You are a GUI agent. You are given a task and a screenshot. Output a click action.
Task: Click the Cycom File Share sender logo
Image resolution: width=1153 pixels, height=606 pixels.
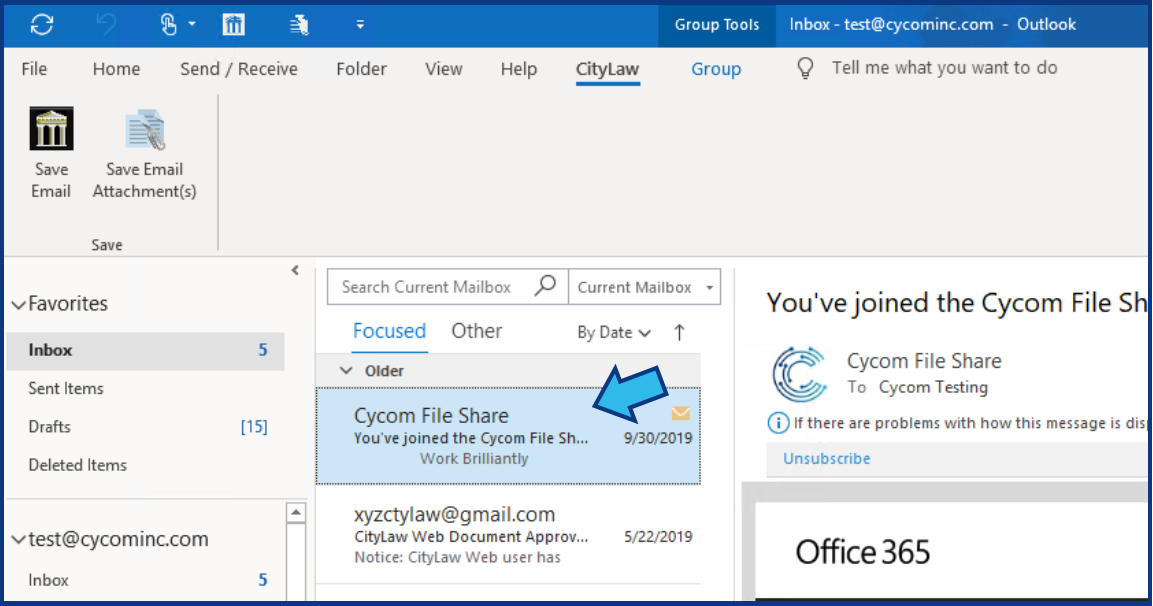800,374
